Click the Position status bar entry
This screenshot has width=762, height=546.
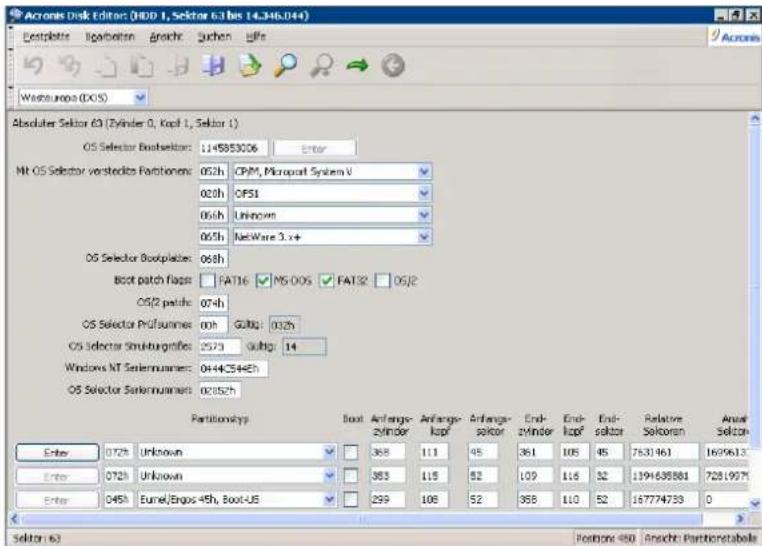pos(606,538)
